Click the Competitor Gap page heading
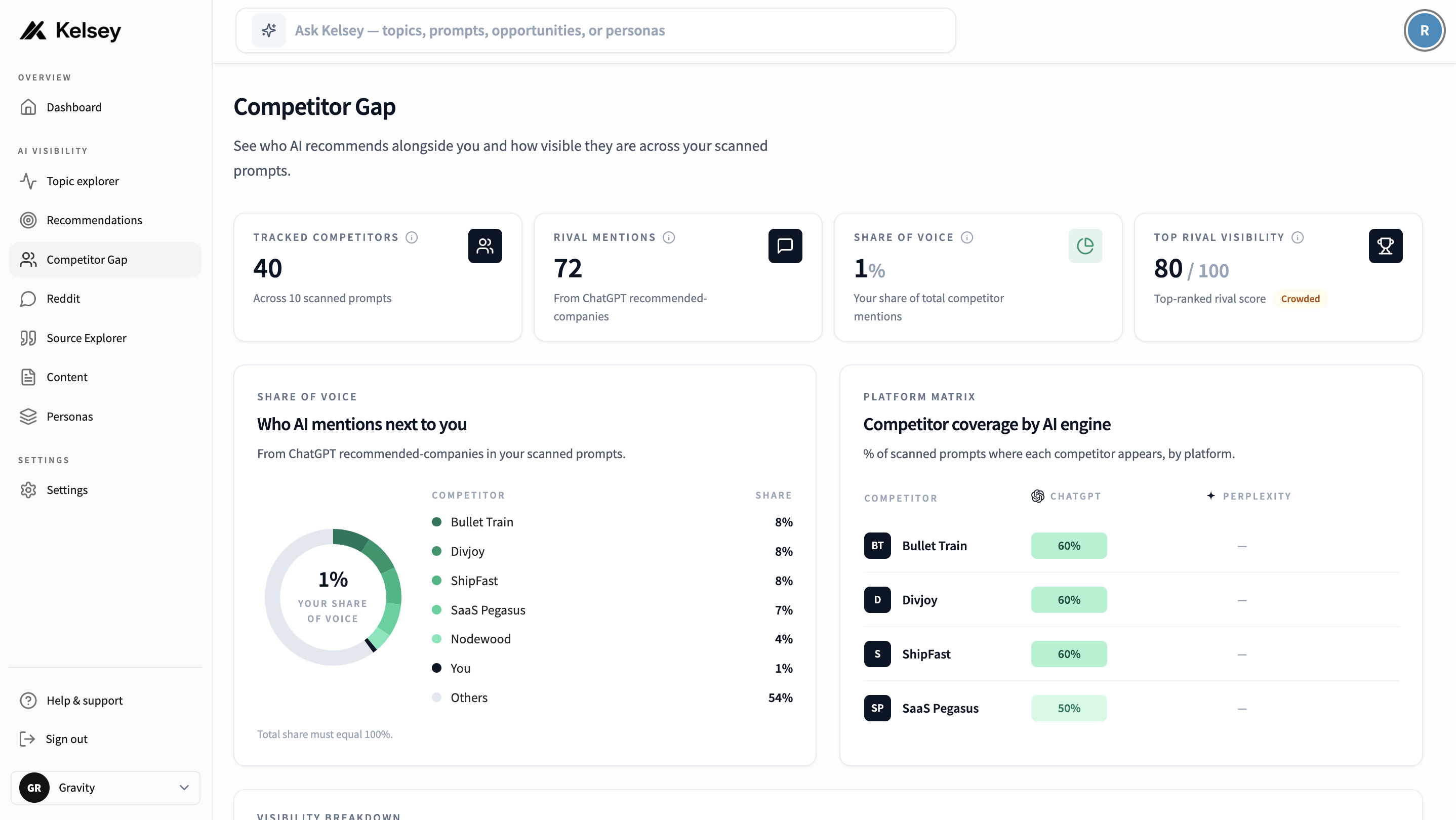Image resolution: width=1456 pixels, height=820 pixels. [314, 107]
